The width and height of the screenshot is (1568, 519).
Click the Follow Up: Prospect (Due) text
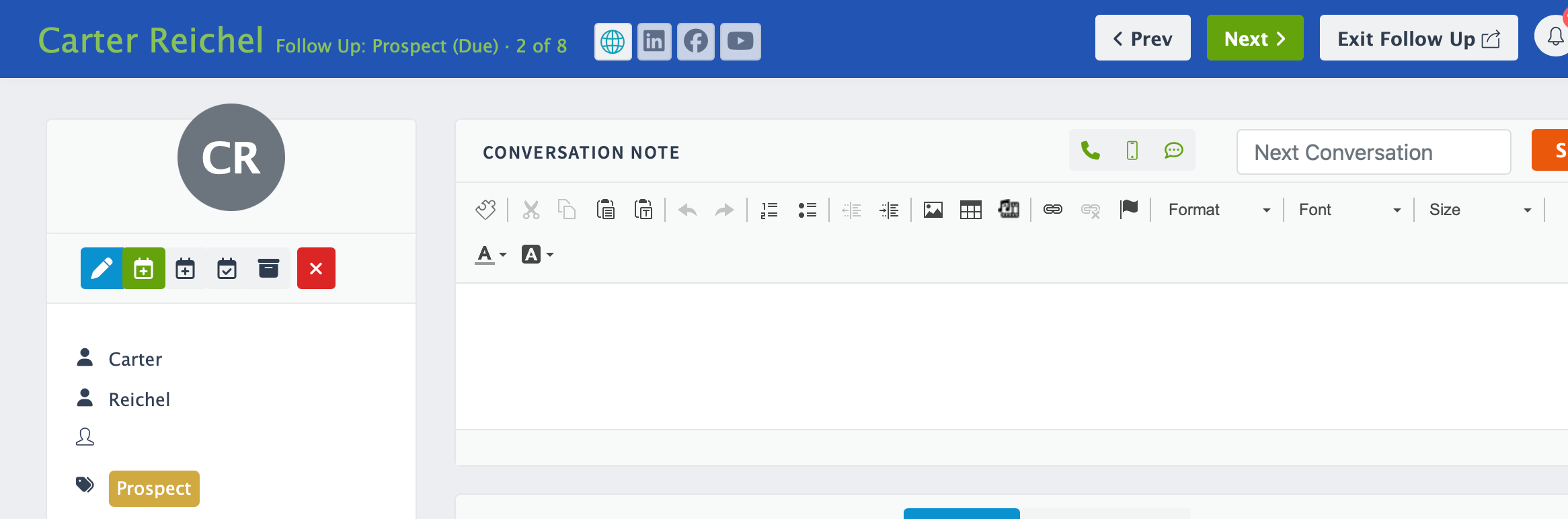[x=387, y=46]
